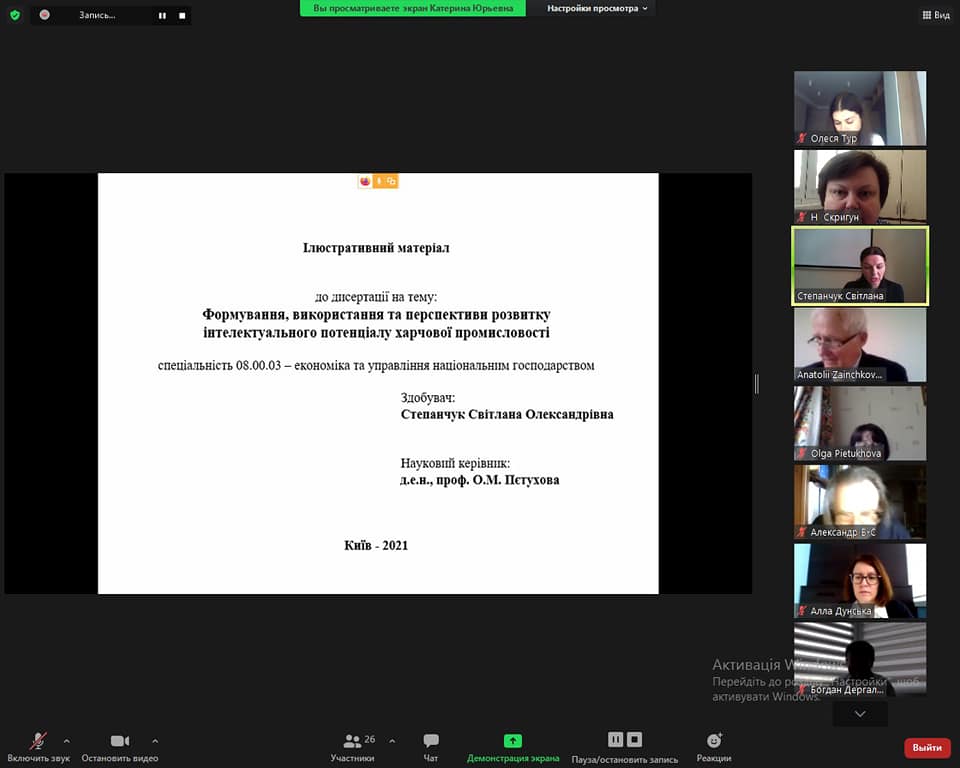Screen dimensions: 960x768
Task: Click pause icon above Пауза/остановить запись
Action: [615, 739]
